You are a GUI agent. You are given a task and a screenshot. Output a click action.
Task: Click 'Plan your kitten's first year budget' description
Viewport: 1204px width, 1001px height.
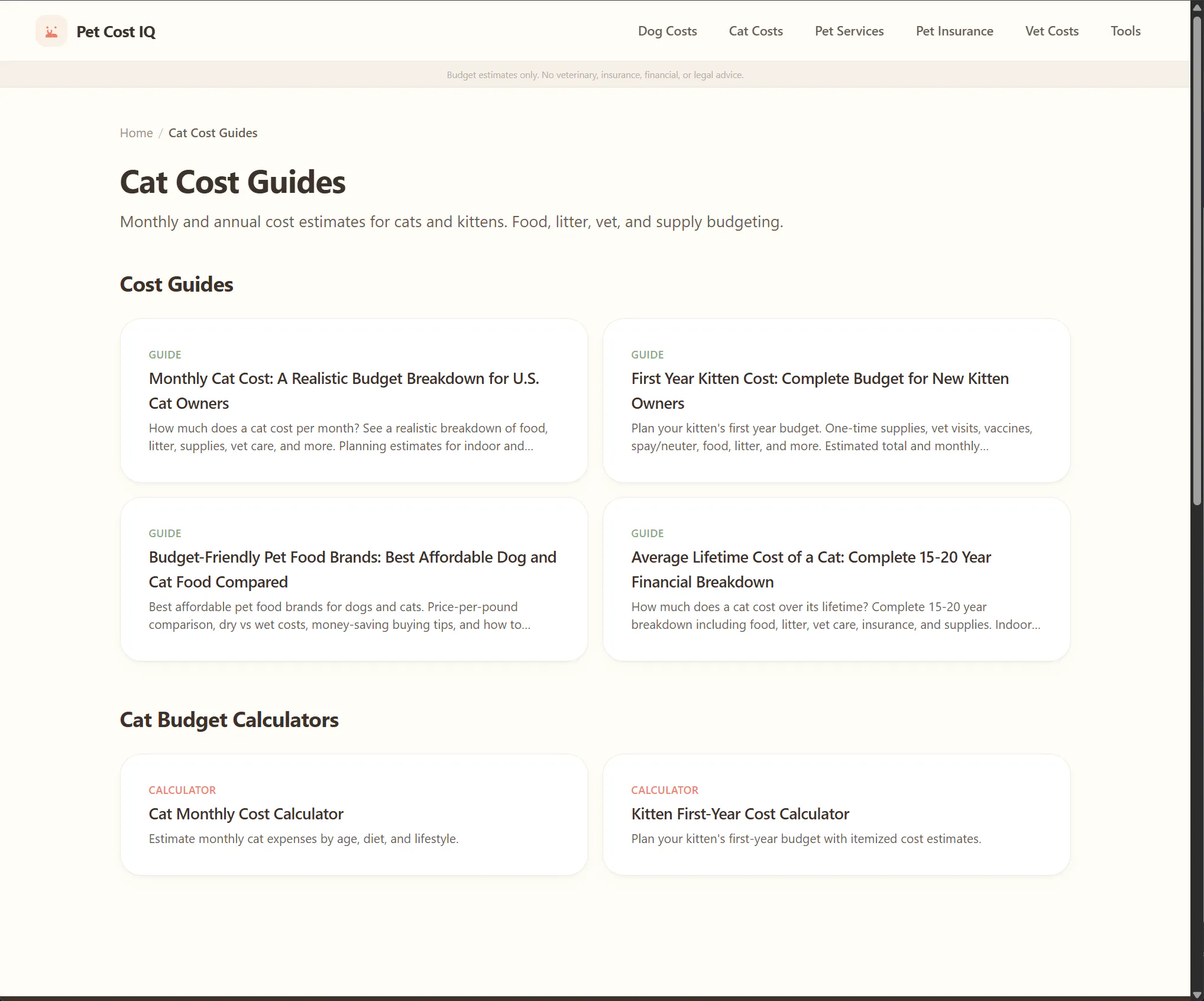[831, 437]
